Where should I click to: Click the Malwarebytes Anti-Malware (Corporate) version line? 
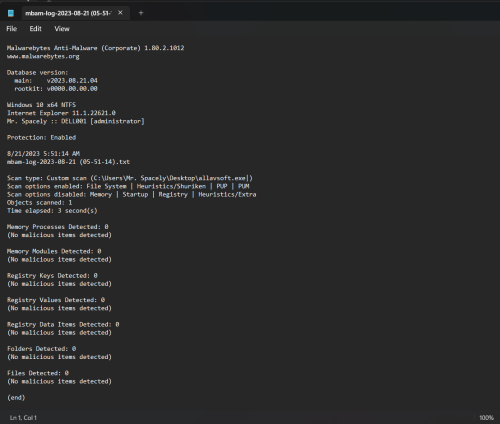pos(95,48)
